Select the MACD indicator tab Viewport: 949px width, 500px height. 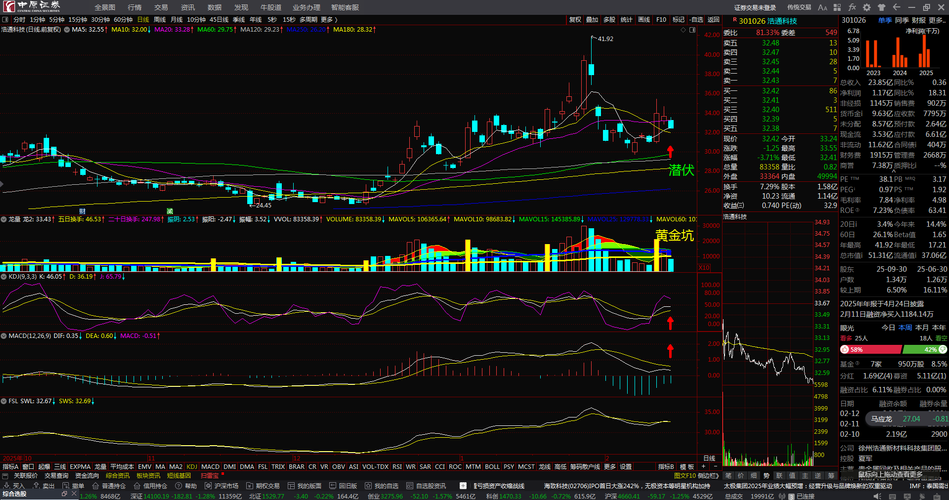pos(210,467)
